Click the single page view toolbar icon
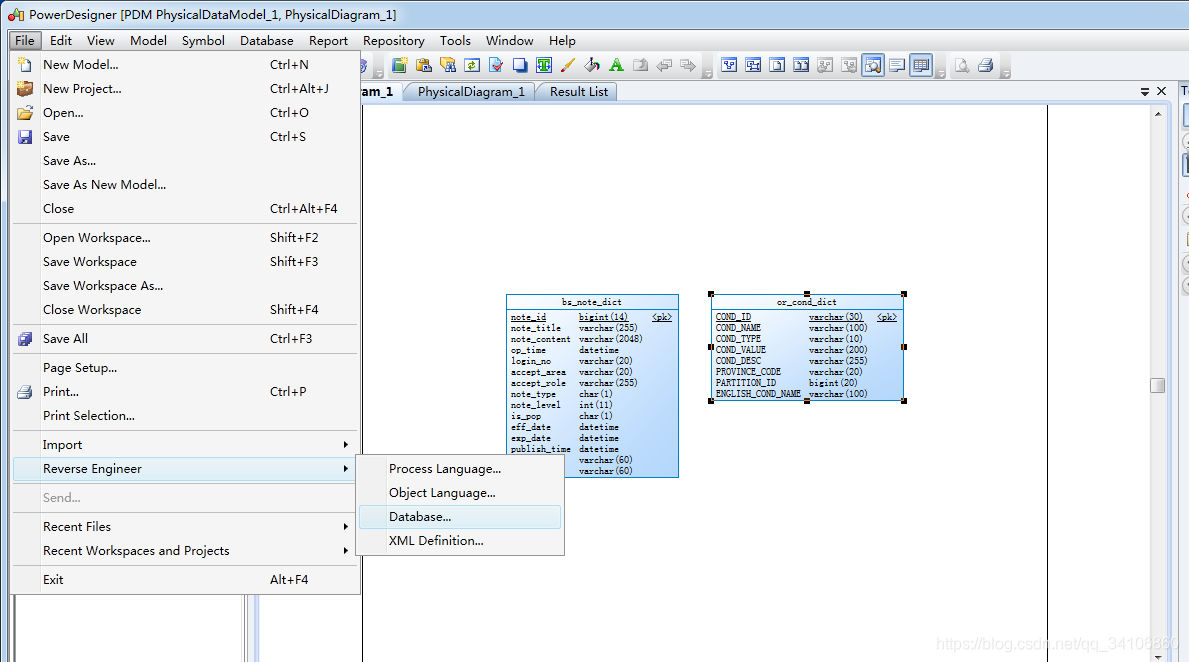Viewport: 1189px width, 662px height. pyautogui.click(x=777, y=65)
